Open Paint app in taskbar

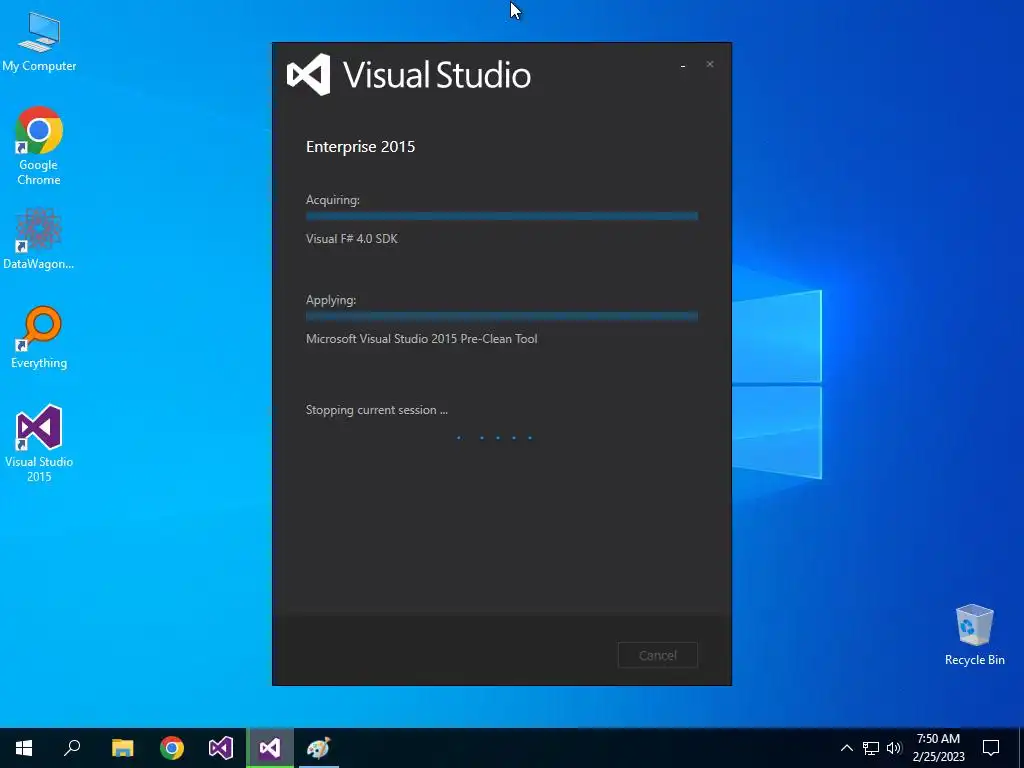pyautogui.click(x=319, y=748)
